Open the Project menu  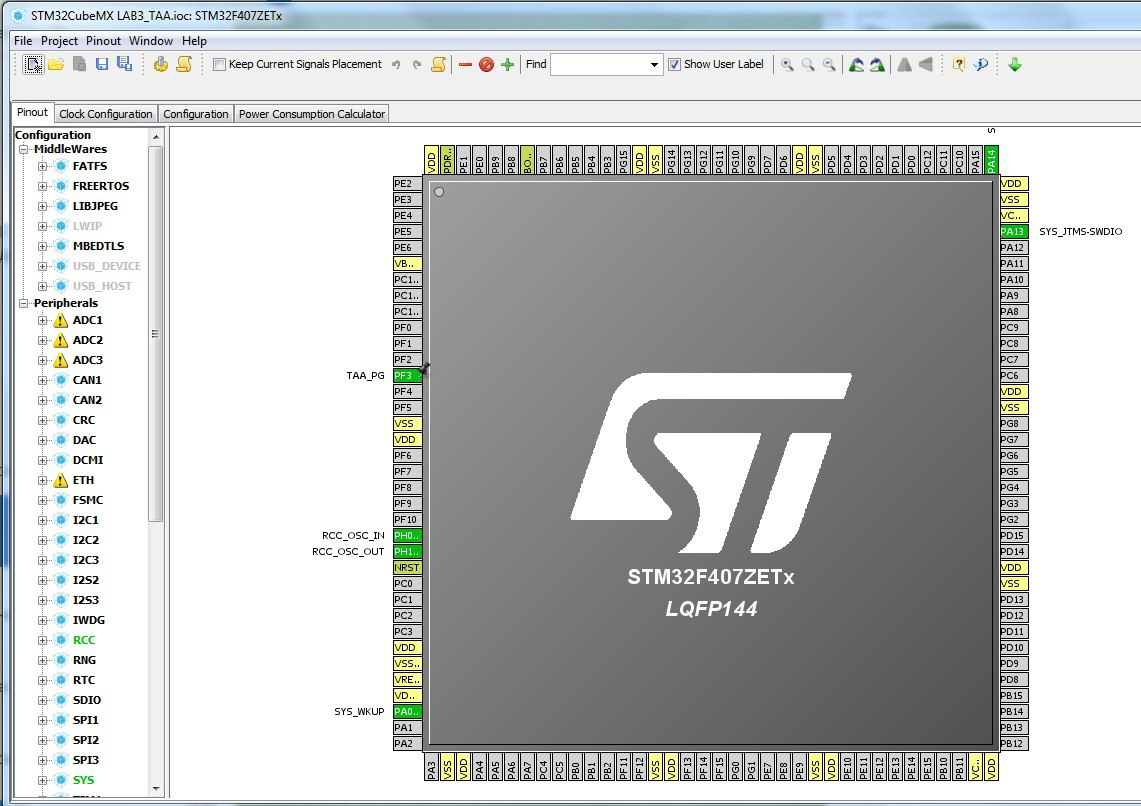[59, 41]
